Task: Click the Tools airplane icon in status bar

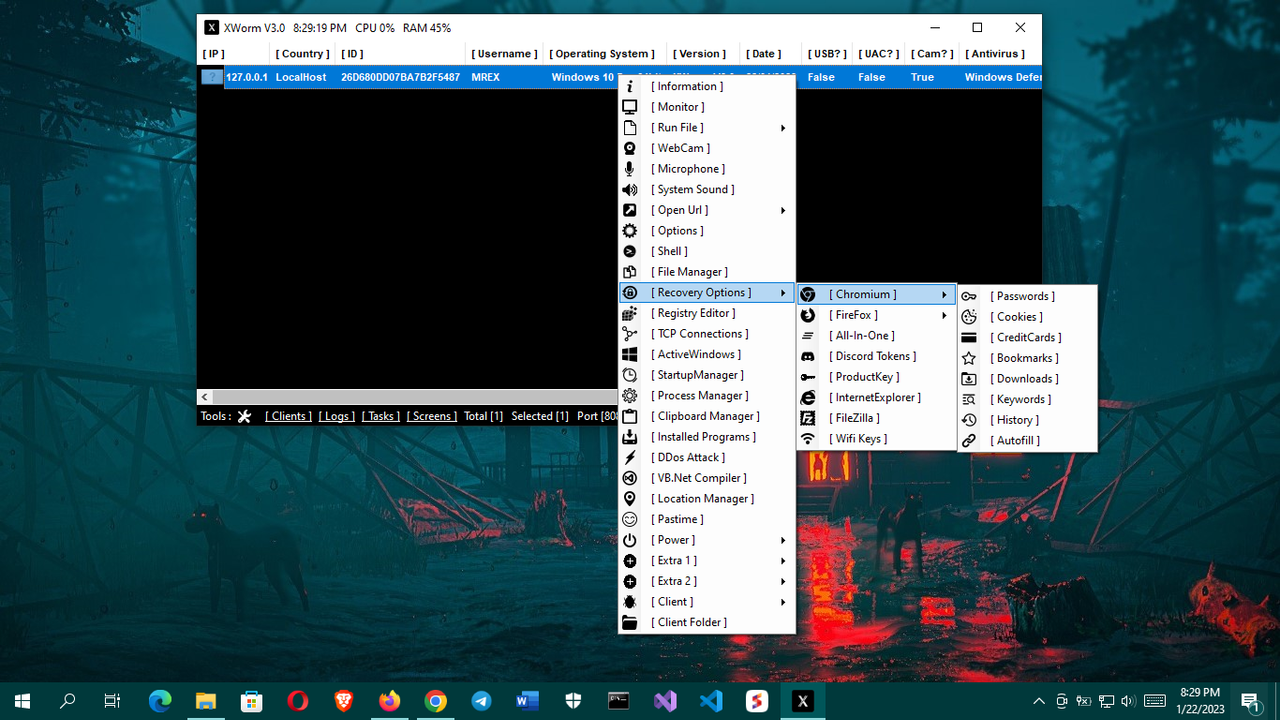Action: pos(244,415)
